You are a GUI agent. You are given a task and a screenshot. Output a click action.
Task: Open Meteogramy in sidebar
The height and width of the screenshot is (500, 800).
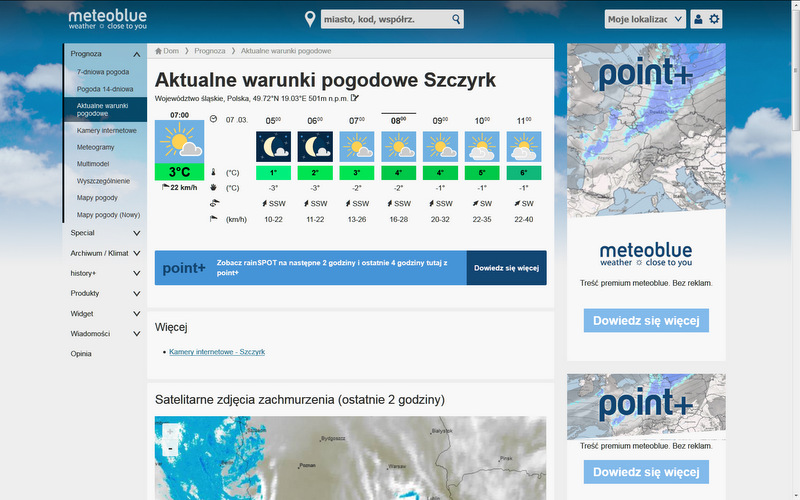95,147
